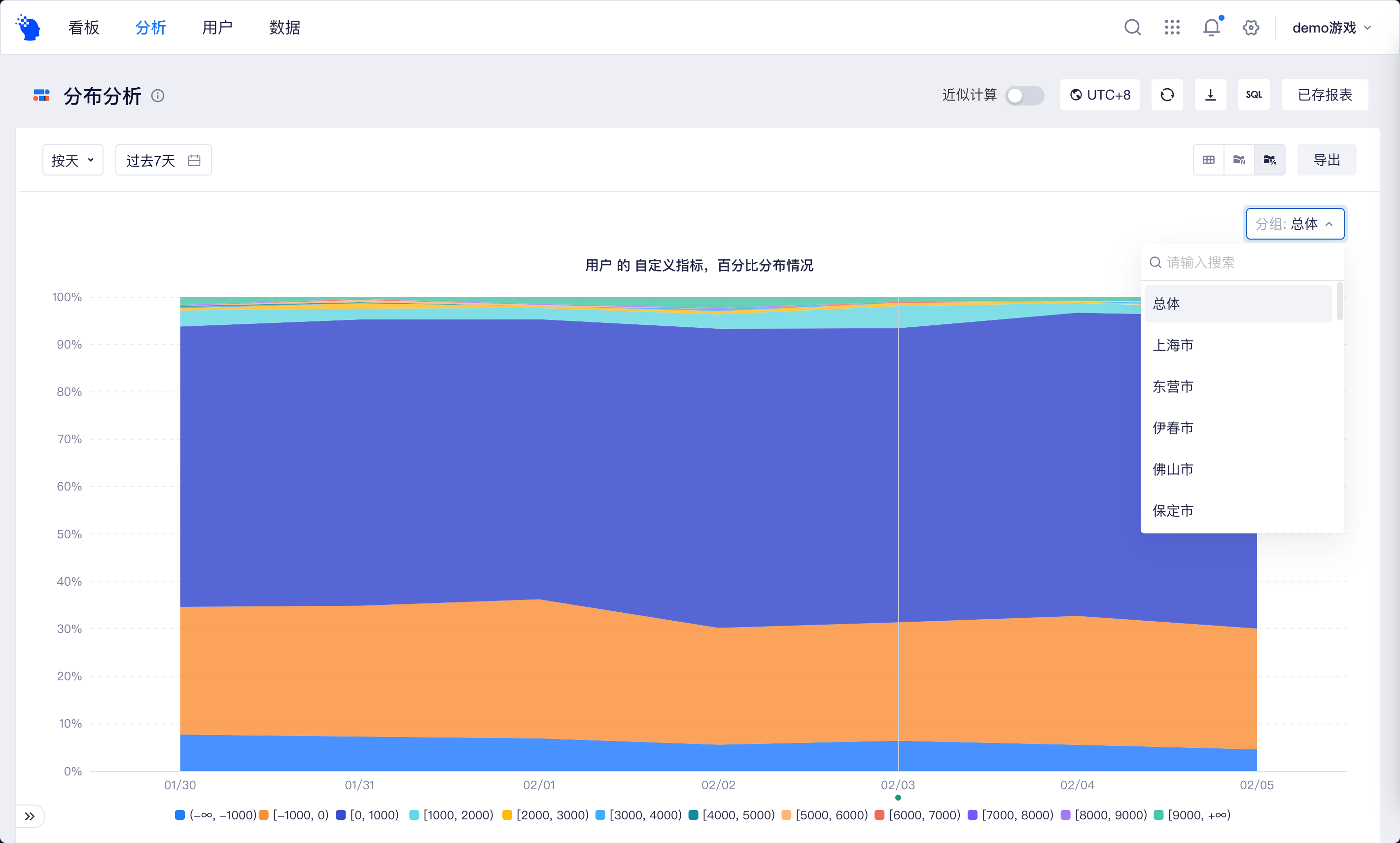Image resolution: width=1400 pixels, height=843 pixels.
Task: Click the 已存报表 button
Action: coord(1324,95)
